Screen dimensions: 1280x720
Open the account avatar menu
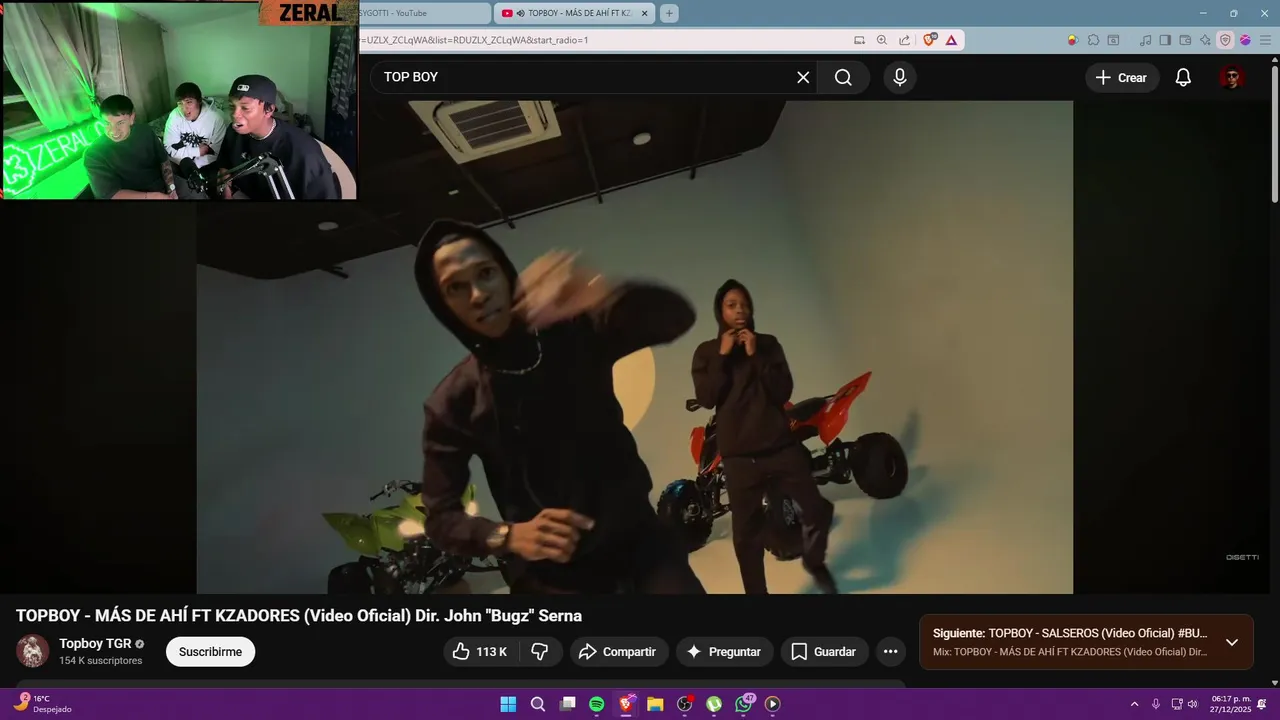(1232, 77)
